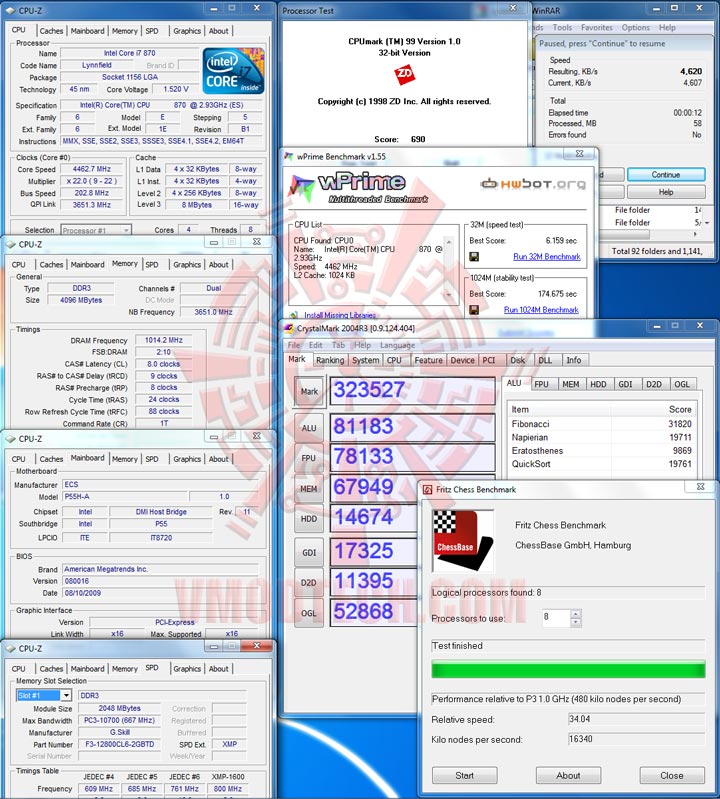Click the Intel Core i7 logo in CPU-Z
720x799 pixels.
pyautogui.click(x=233, y=71)
